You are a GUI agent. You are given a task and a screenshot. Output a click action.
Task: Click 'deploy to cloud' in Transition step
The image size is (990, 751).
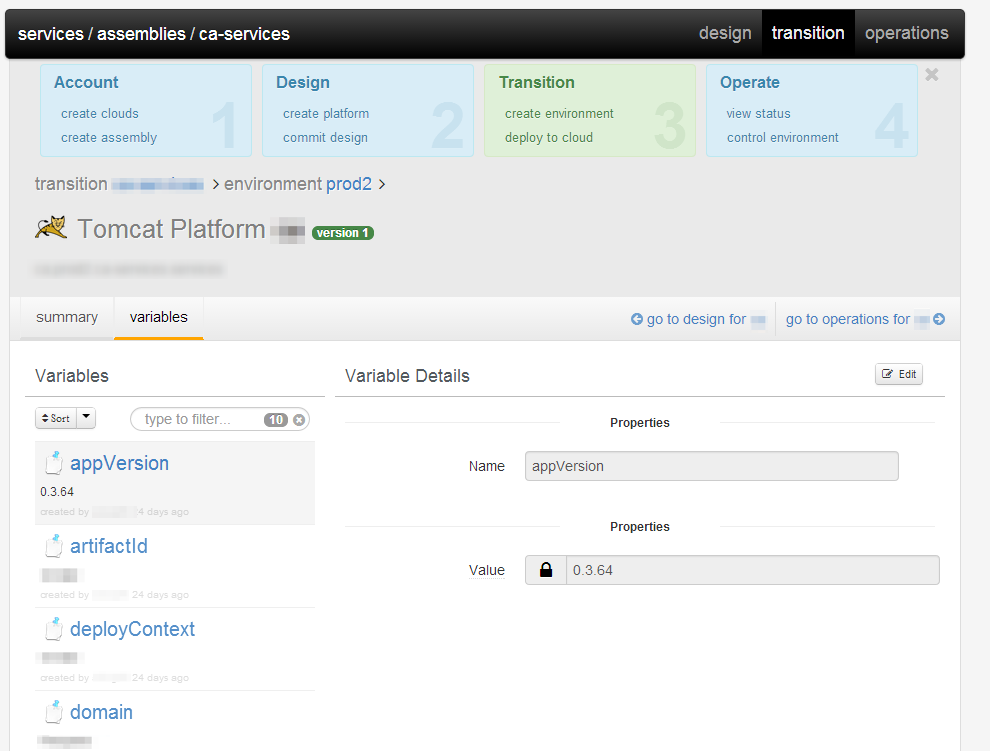[548, 138]
